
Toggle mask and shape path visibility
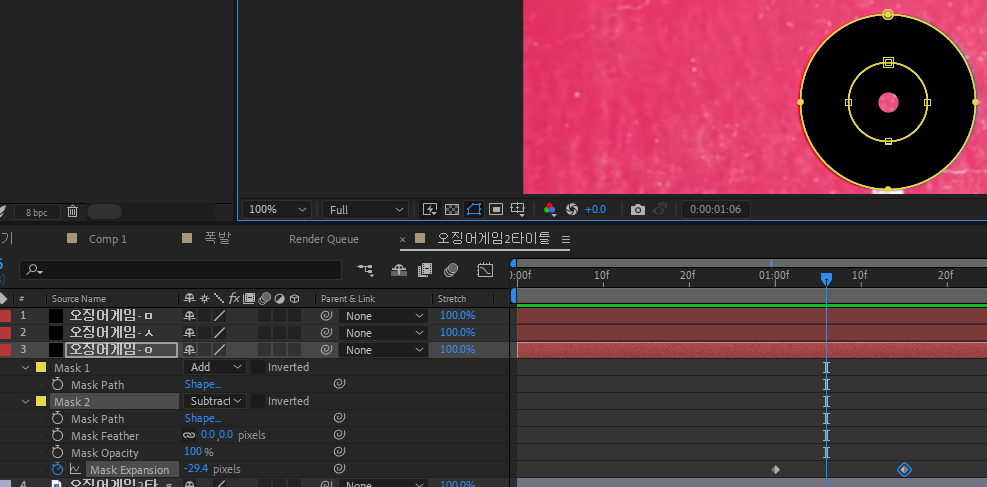(473, 210)
